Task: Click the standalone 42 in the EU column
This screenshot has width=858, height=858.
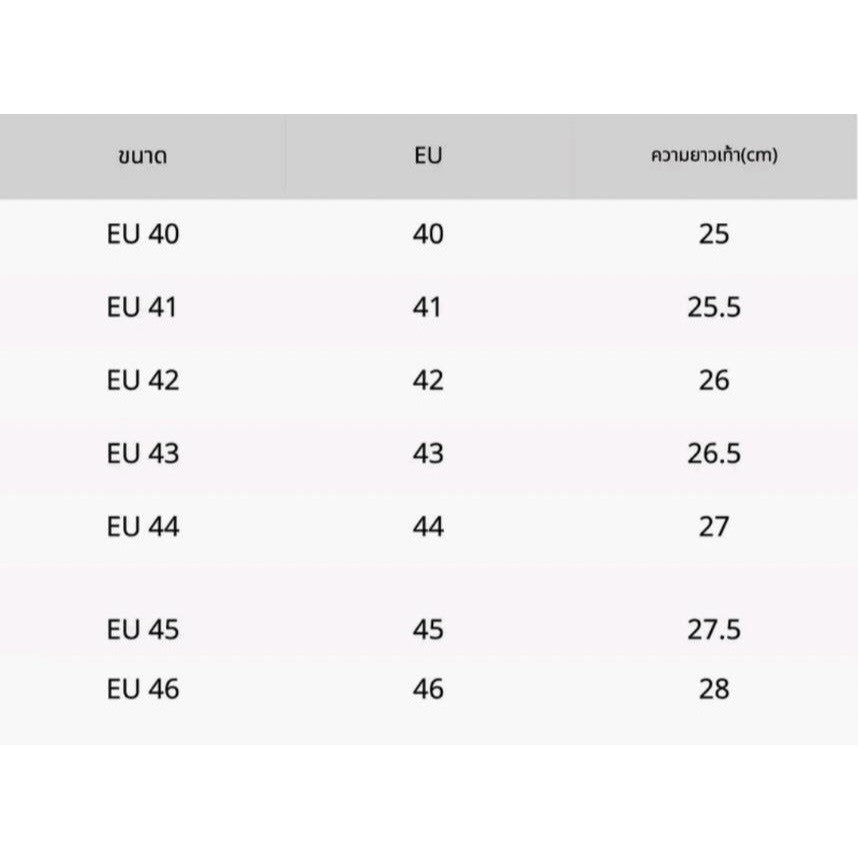Action: coord(428,380)
